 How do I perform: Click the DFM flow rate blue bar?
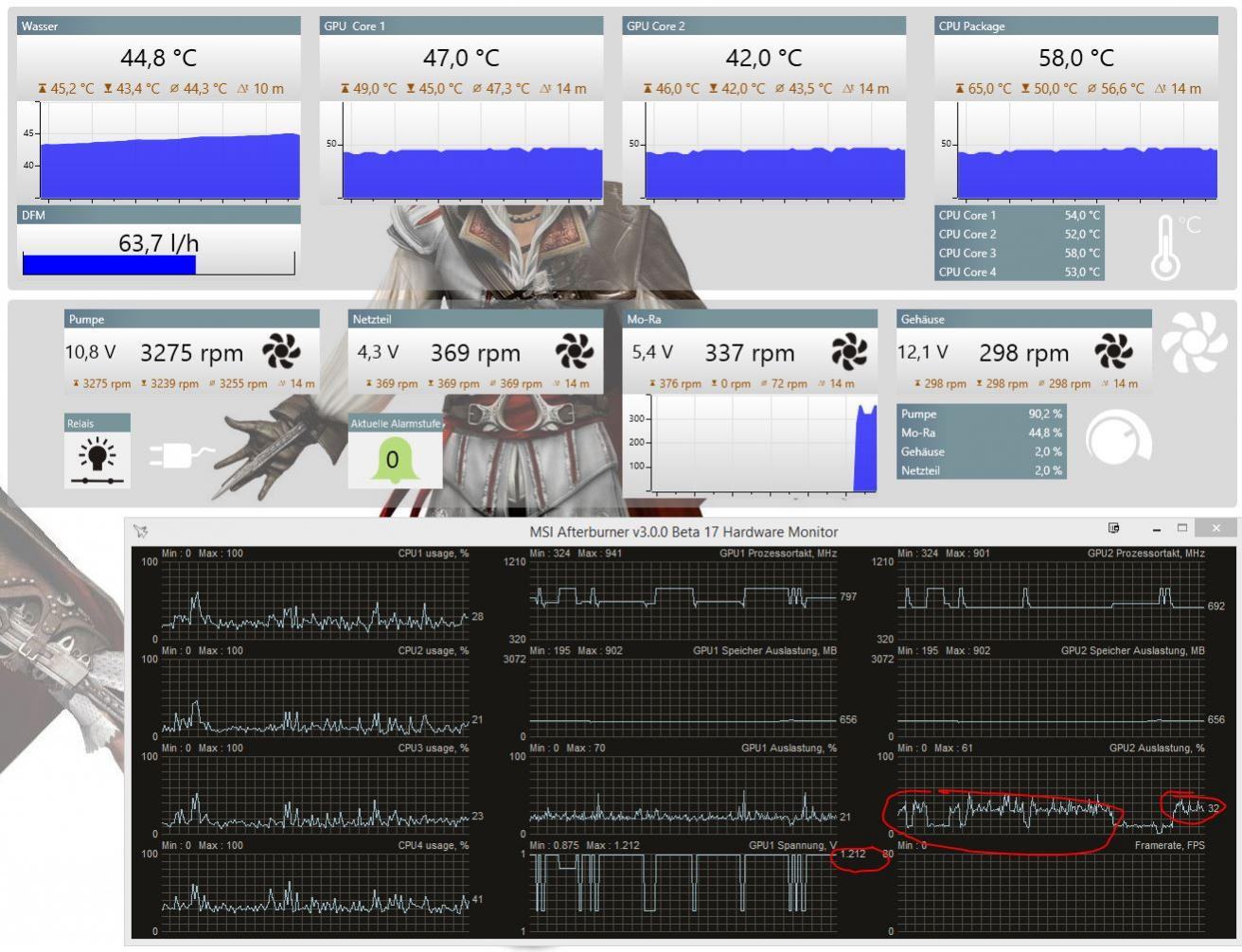(x=109, y=264)
